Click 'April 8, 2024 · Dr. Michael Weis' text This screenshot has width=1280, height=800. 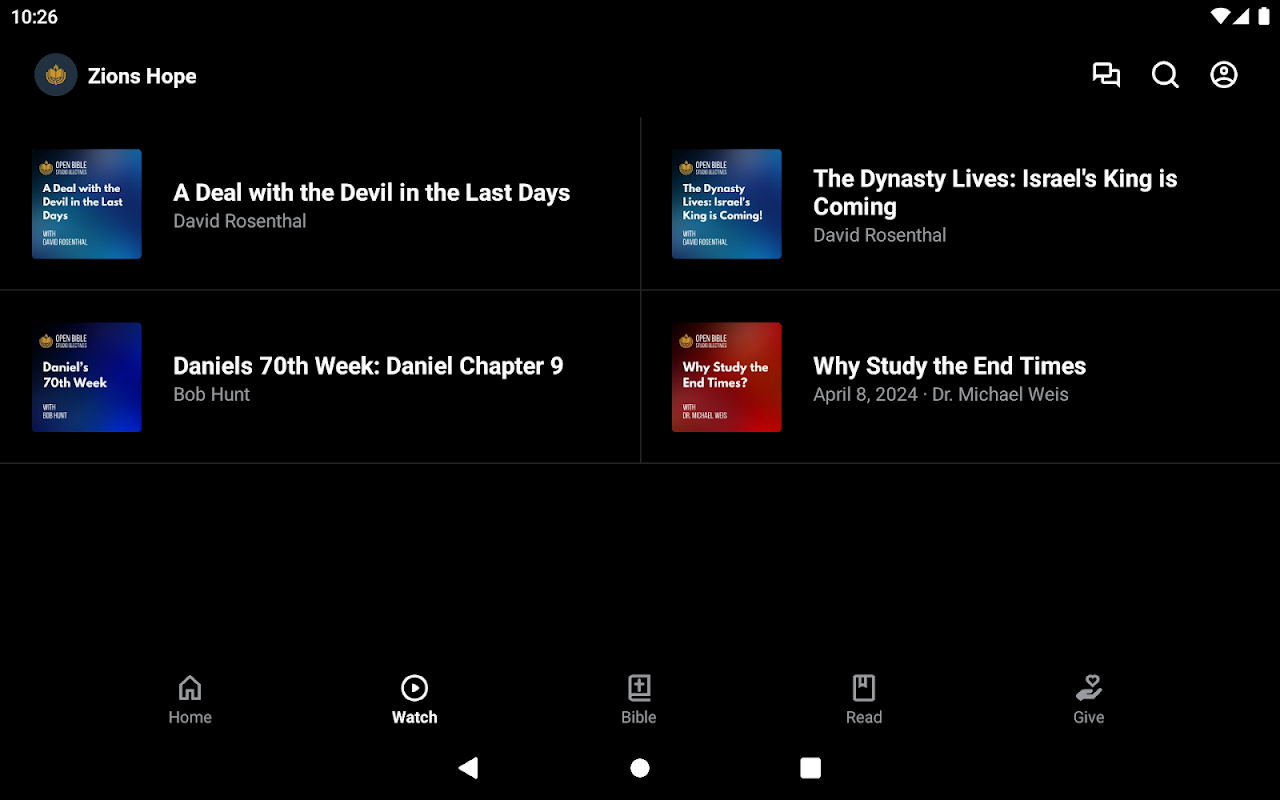click(x=941, y=395)
